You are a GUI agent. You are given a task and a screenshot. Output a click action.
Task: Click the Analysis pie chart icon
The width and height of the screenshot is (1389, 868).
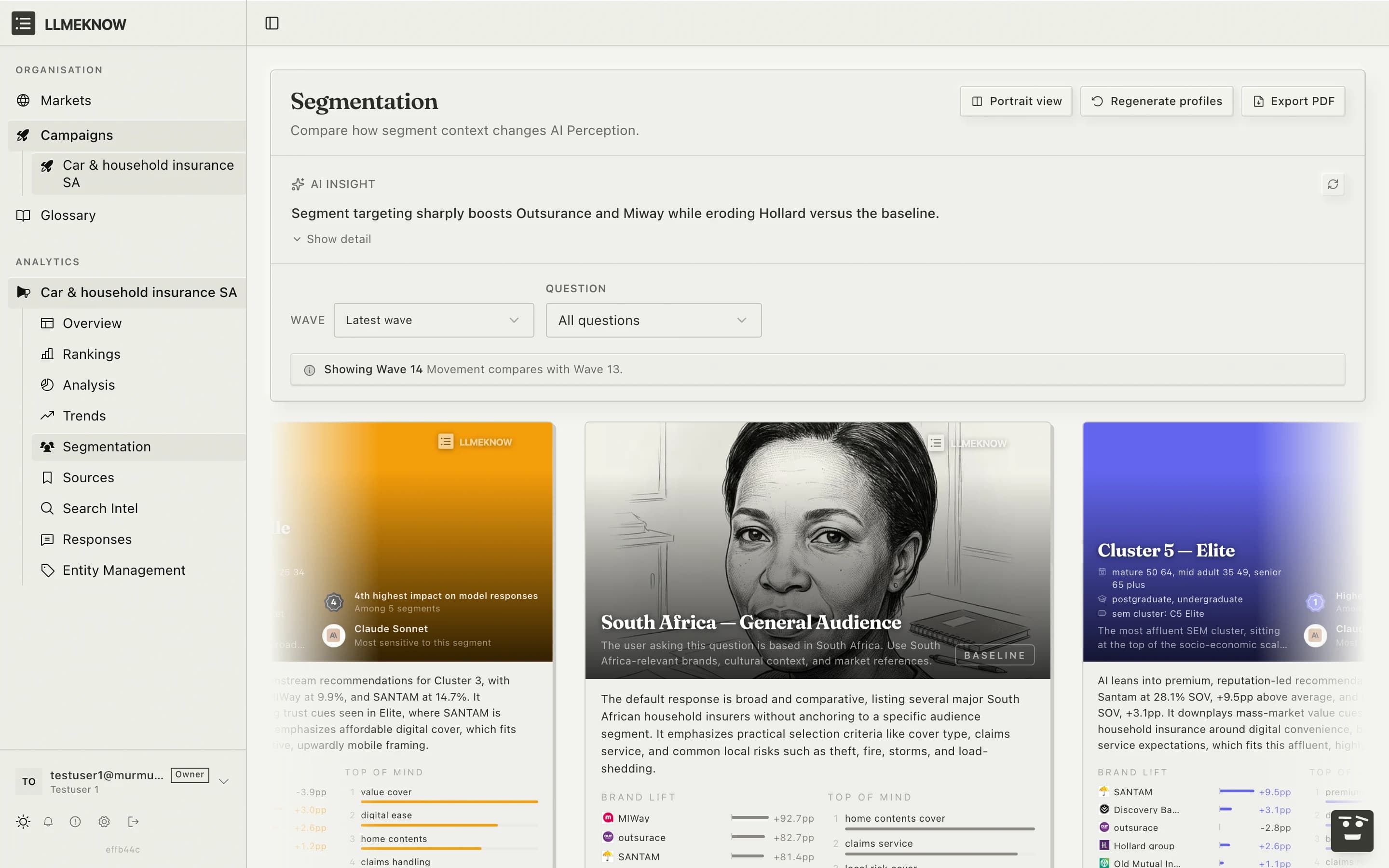[x=47, y=385]
